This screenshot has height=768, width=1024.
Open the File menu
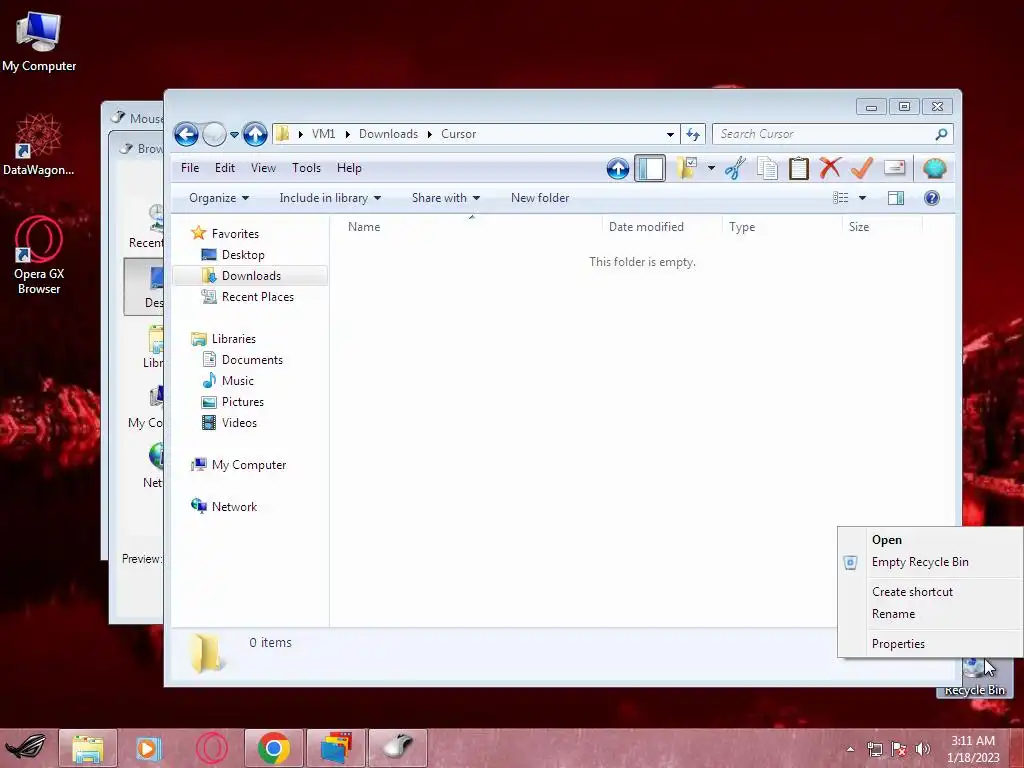point(190,168)
